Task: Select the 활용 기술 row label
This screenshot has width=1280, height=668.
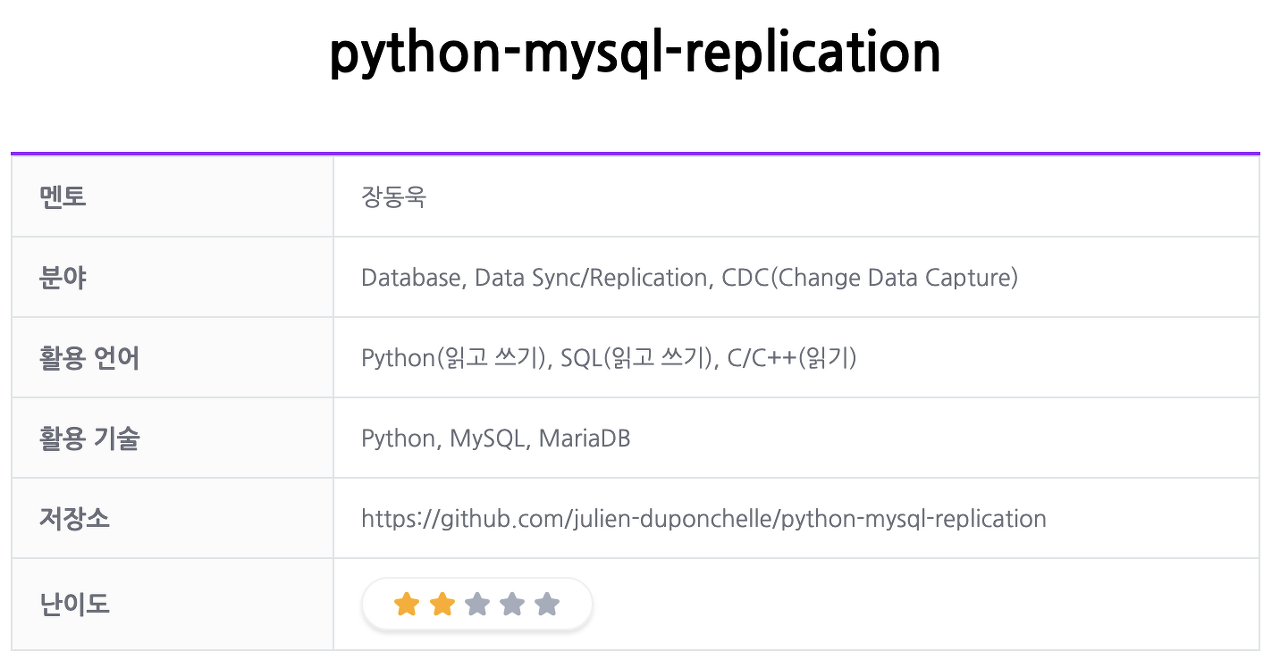Action: [x=89, y=438]
